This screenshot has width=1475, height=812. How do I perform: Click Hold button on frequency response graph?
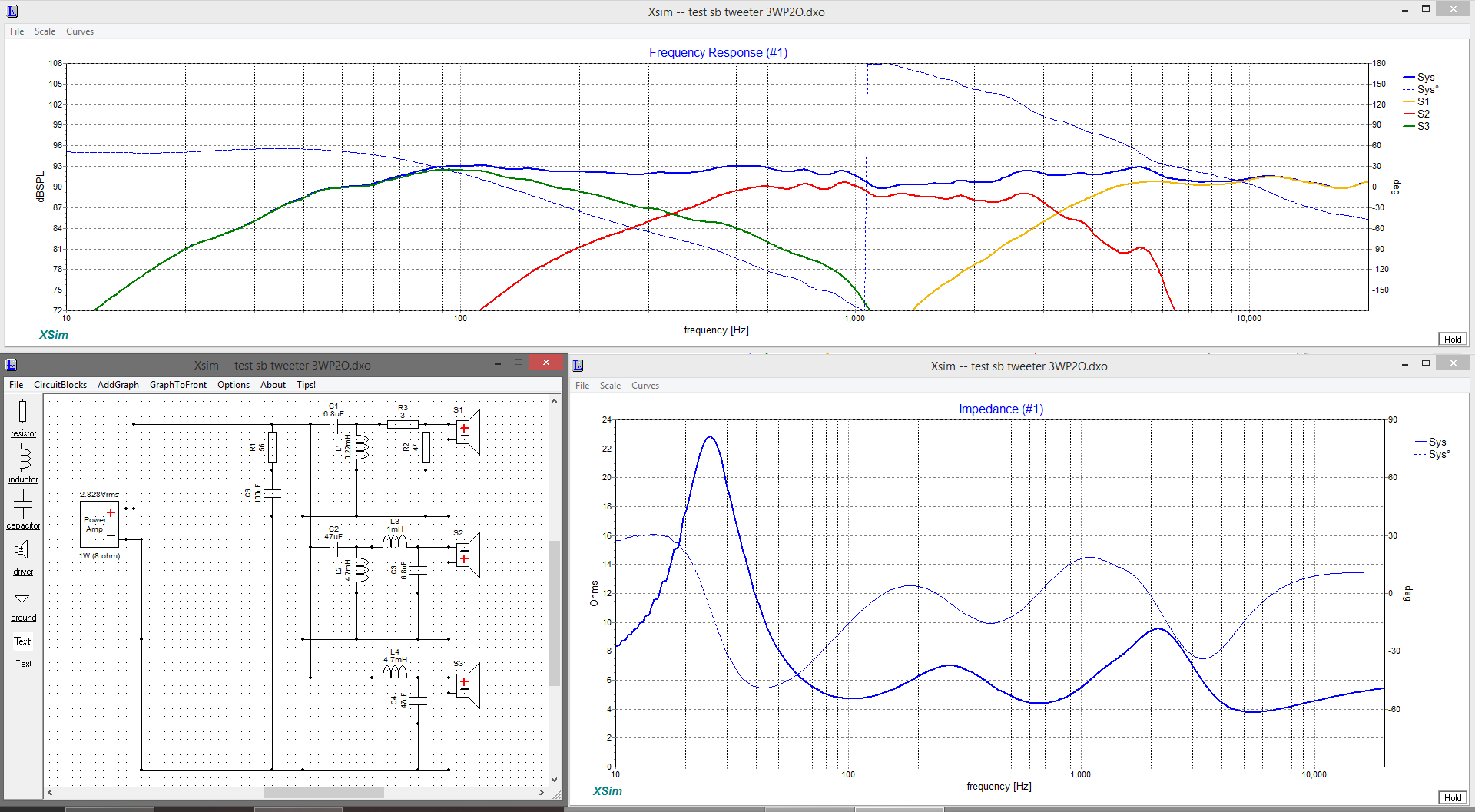pyautogui.click(x=1452, y=339)
